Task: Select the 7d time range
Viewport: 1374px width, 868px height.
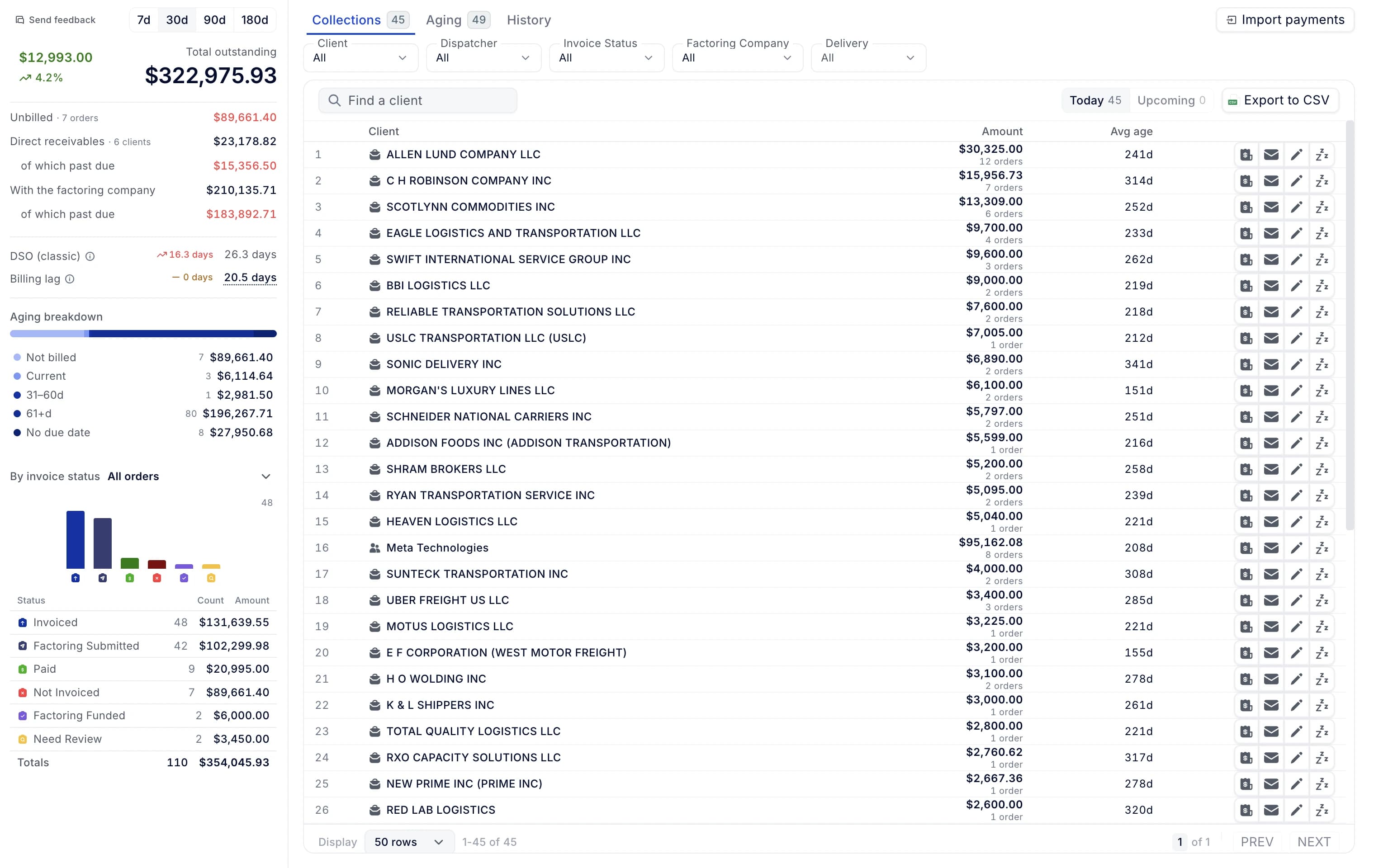Action: pos(144,20)
